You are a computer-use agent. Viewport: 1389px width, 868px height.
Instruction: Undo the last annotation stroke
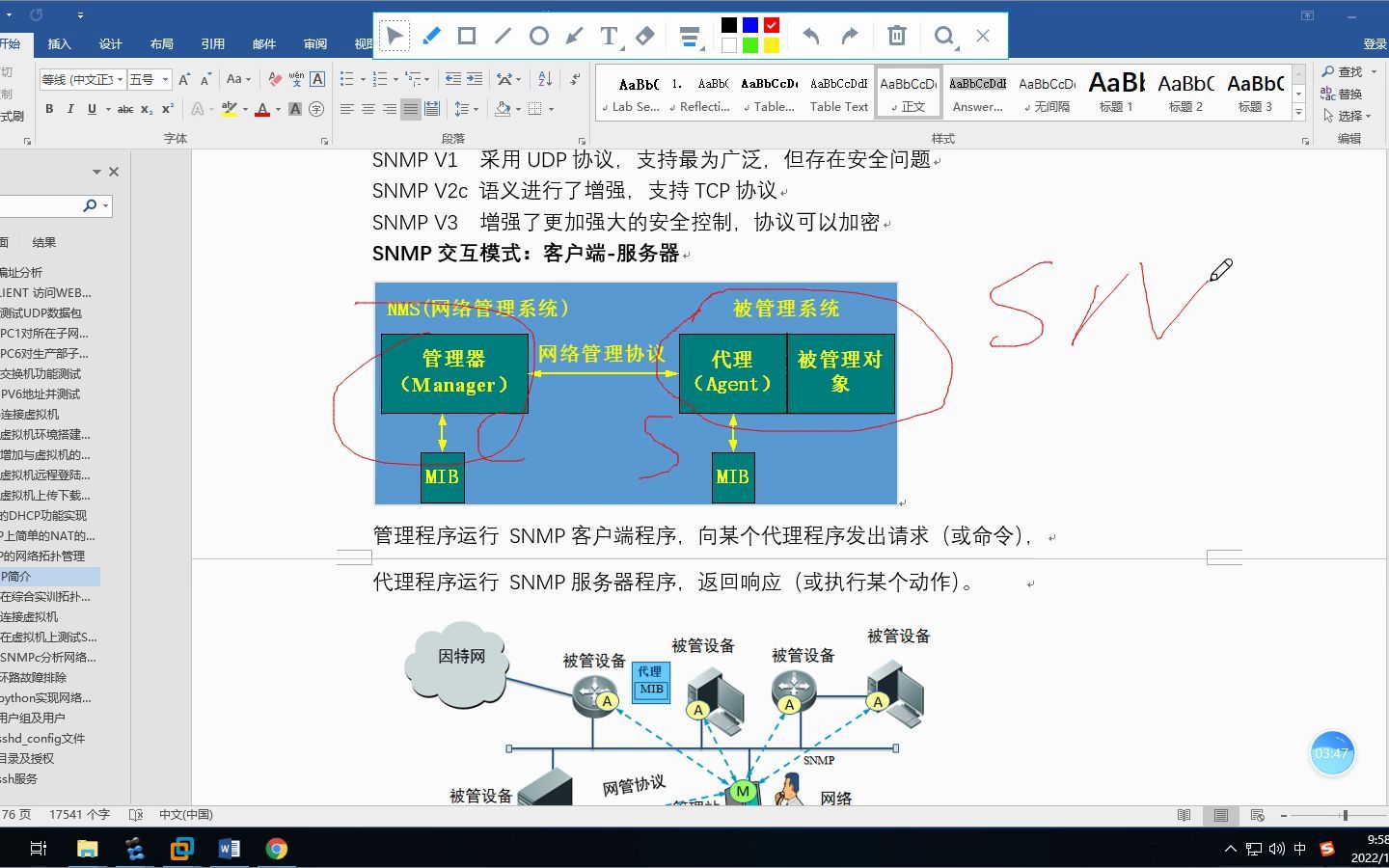(811, 35)
